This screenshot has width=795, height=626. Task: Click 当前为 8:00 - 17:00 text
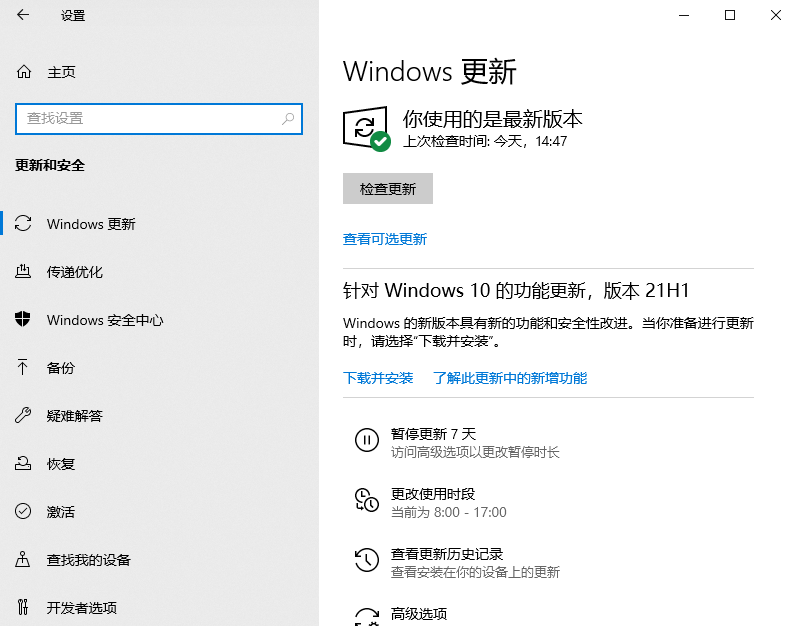pyautogui.click(x=449, y=512)
